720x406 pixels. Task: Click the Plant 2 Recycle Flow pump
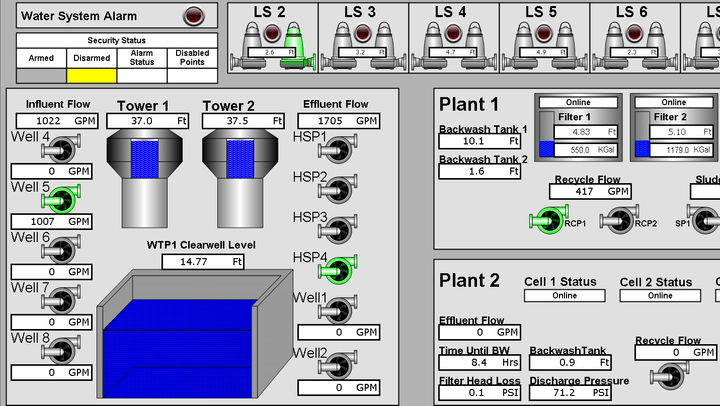tap(669, 374)
